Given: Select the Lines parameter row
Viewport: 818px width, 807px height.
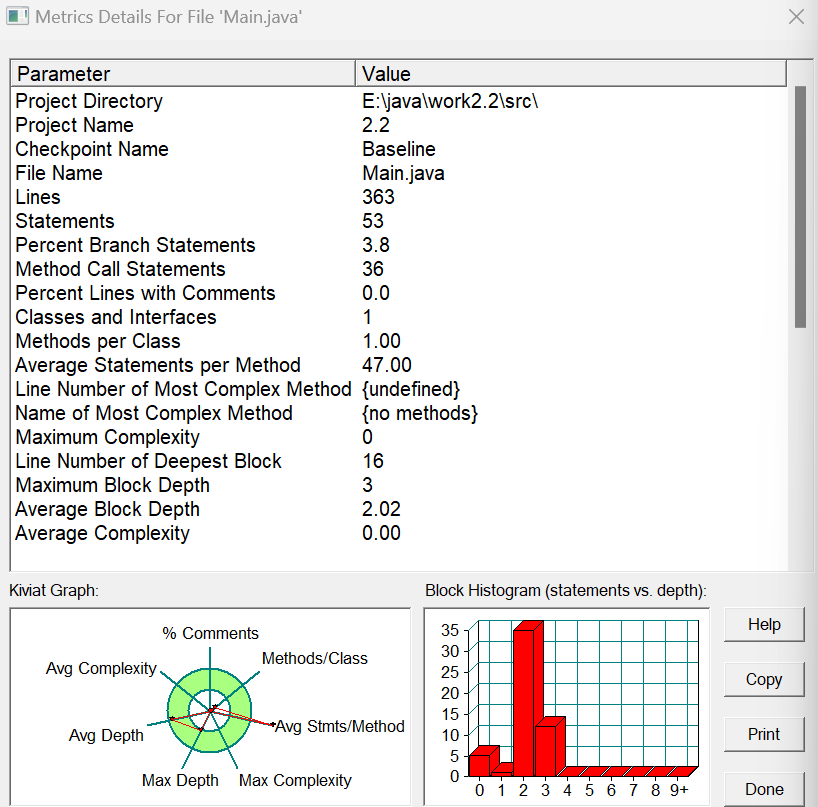Looking at the screenshot, I should tap(399, 197).
